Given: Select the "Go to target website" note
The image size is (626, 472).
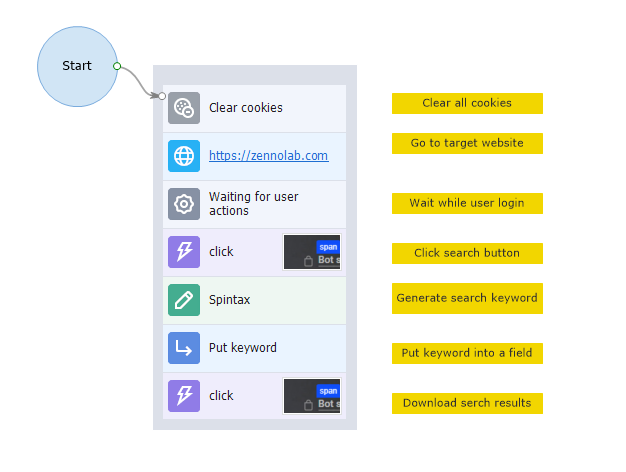Looking at the screenshot, I should tap(467, 143).
